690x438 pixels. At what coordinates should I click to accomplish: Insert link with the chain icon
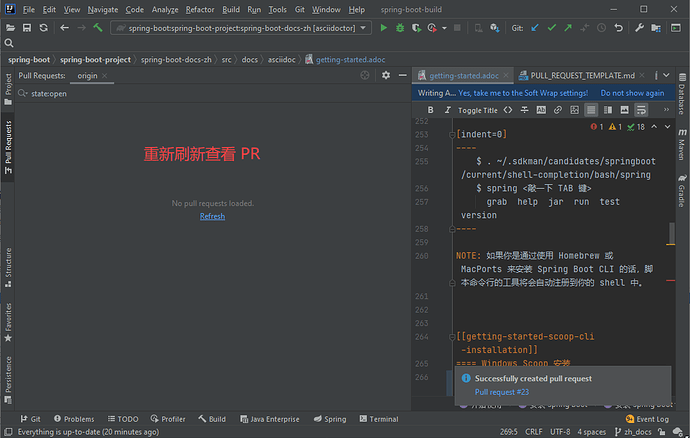coord(558,110)
